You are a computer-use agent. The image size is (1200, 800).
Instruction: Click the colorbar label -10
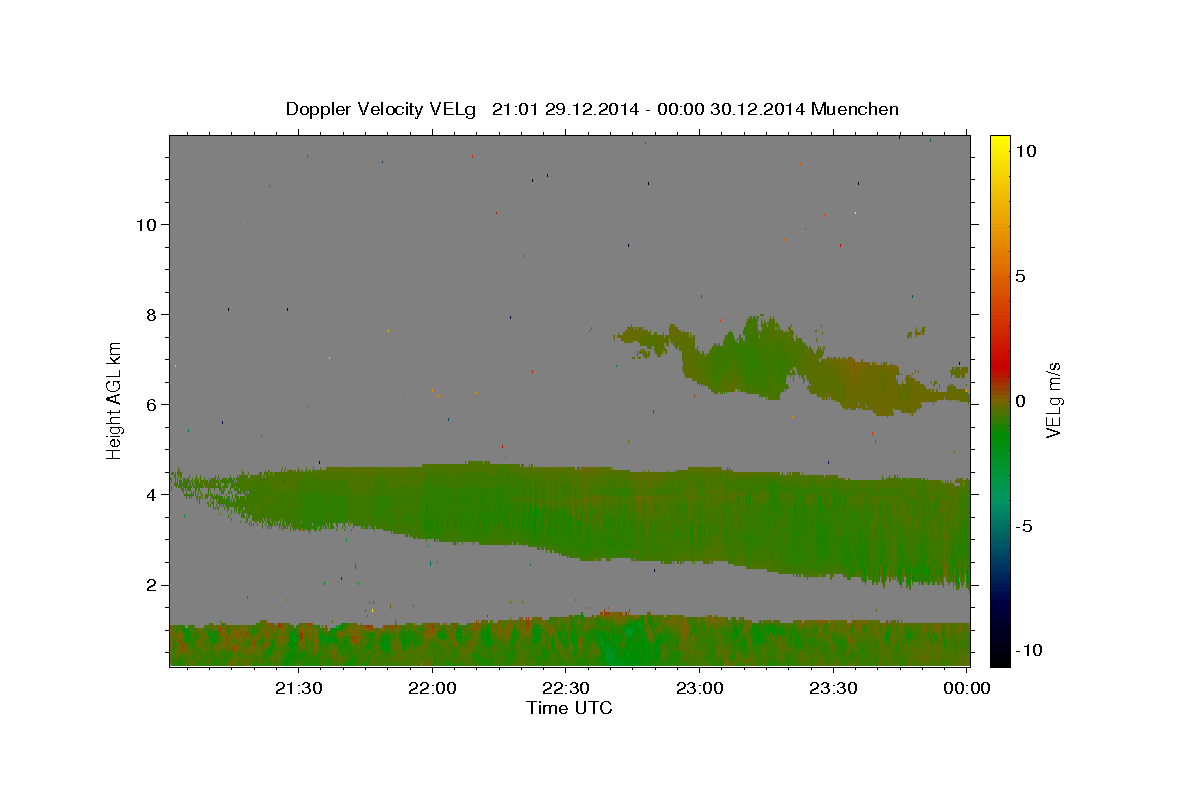point(1029,650)
